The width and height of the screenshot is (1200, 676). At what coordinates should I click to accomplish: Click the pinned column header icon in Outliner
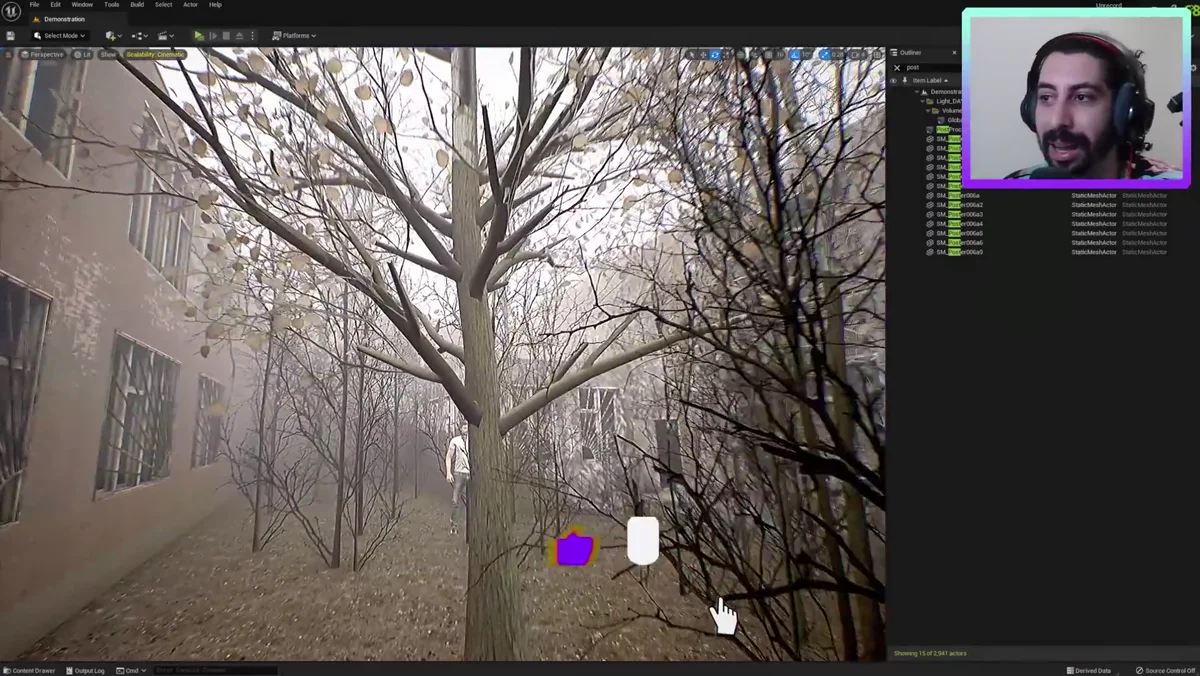point(905,80)
